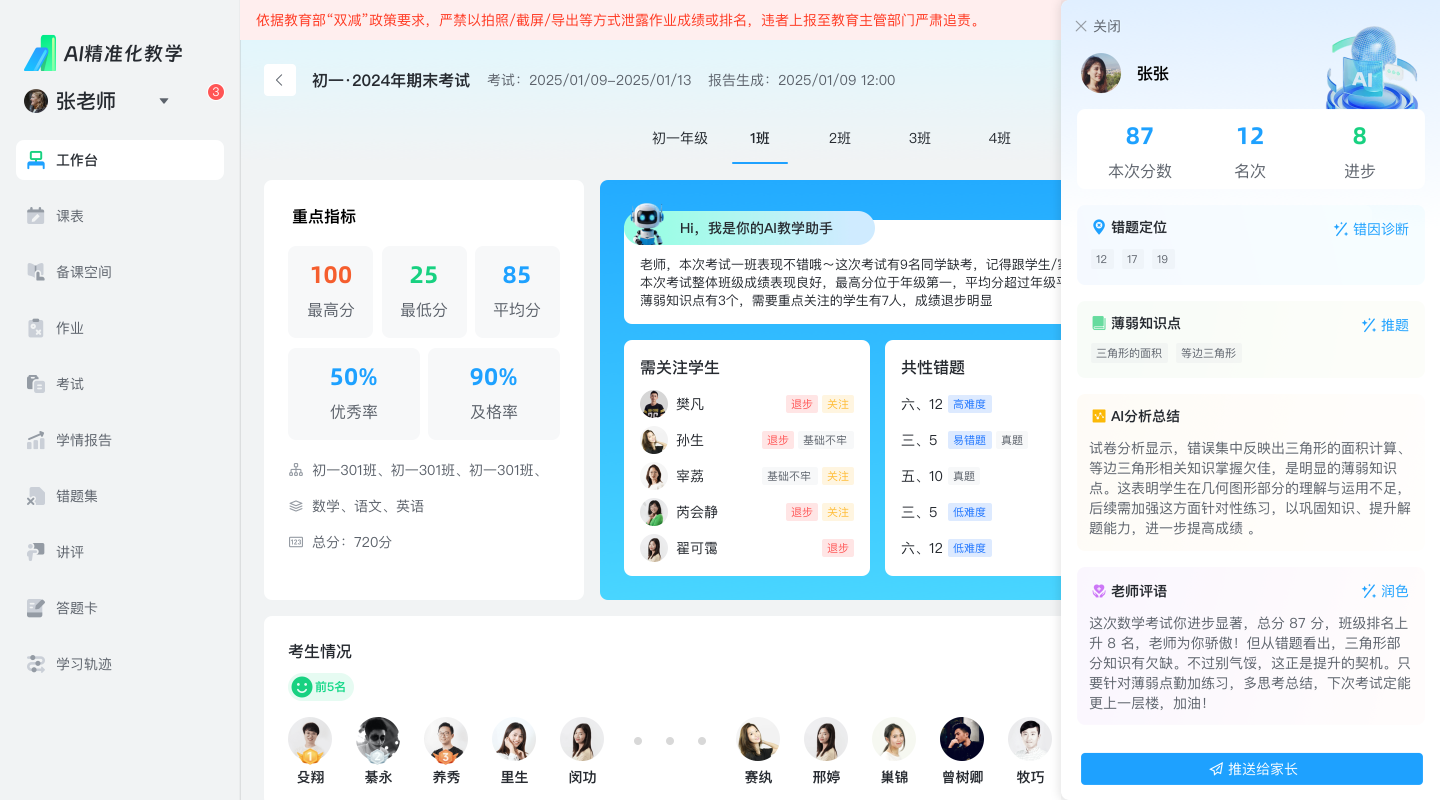Click top student 殳翔 avatar
Image resolution: width=1440 pixels, height=800 pixels.
310,740
